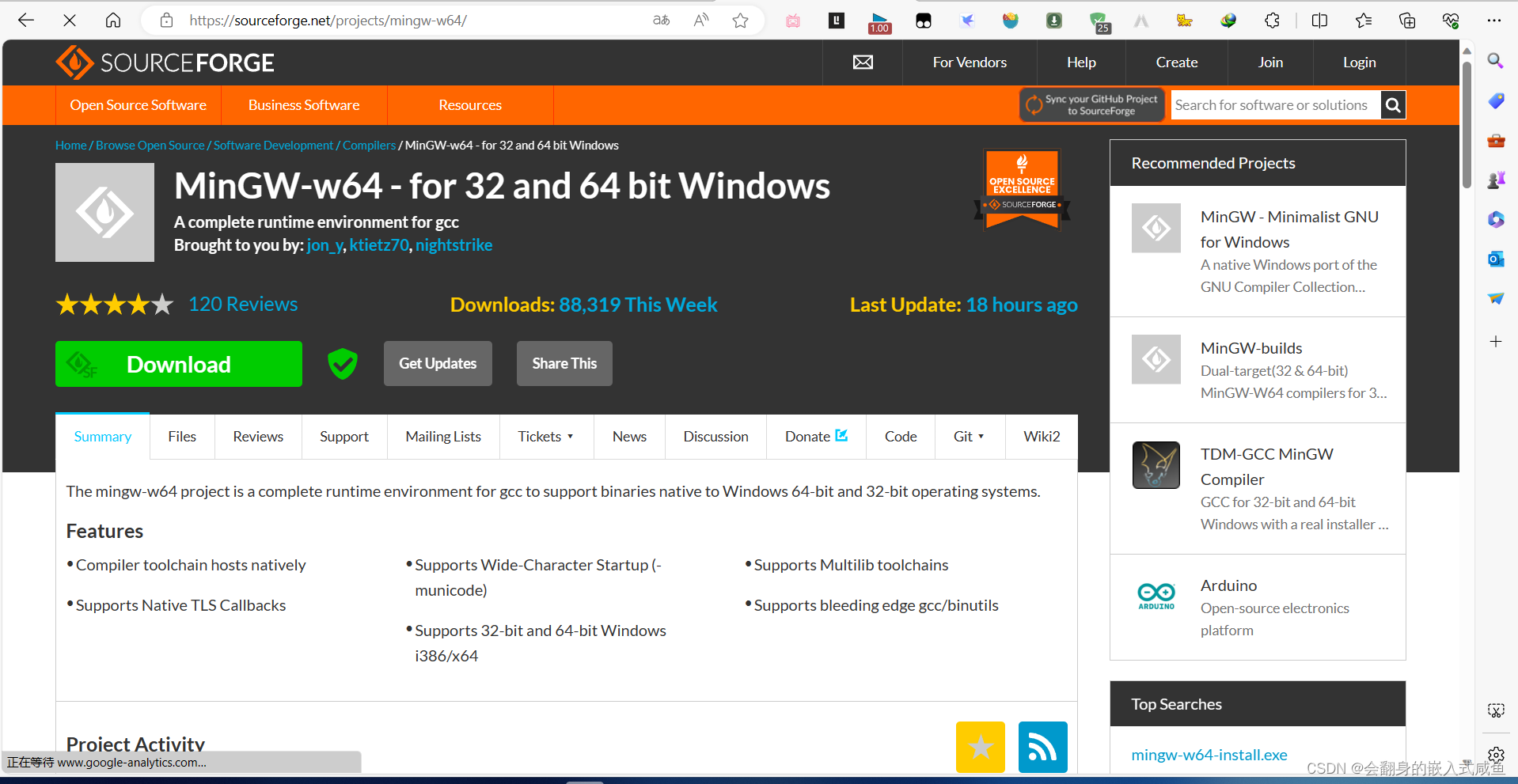Add page to favorites star icon
Image resolution: width=1518 pixels, height=784 pixels.
(x=741, y=21)
